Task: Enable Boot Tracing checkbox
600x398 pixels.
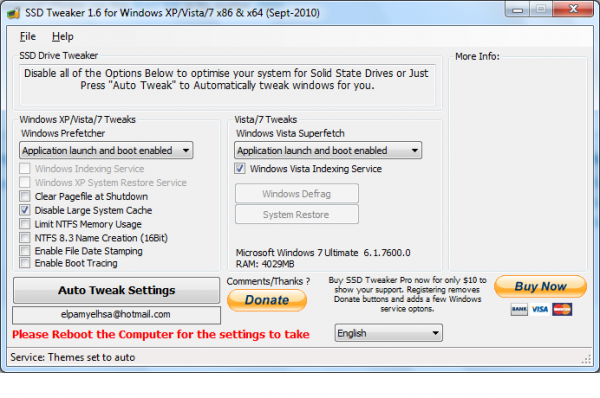Action: pyautogui.click(x=25, y=263)
